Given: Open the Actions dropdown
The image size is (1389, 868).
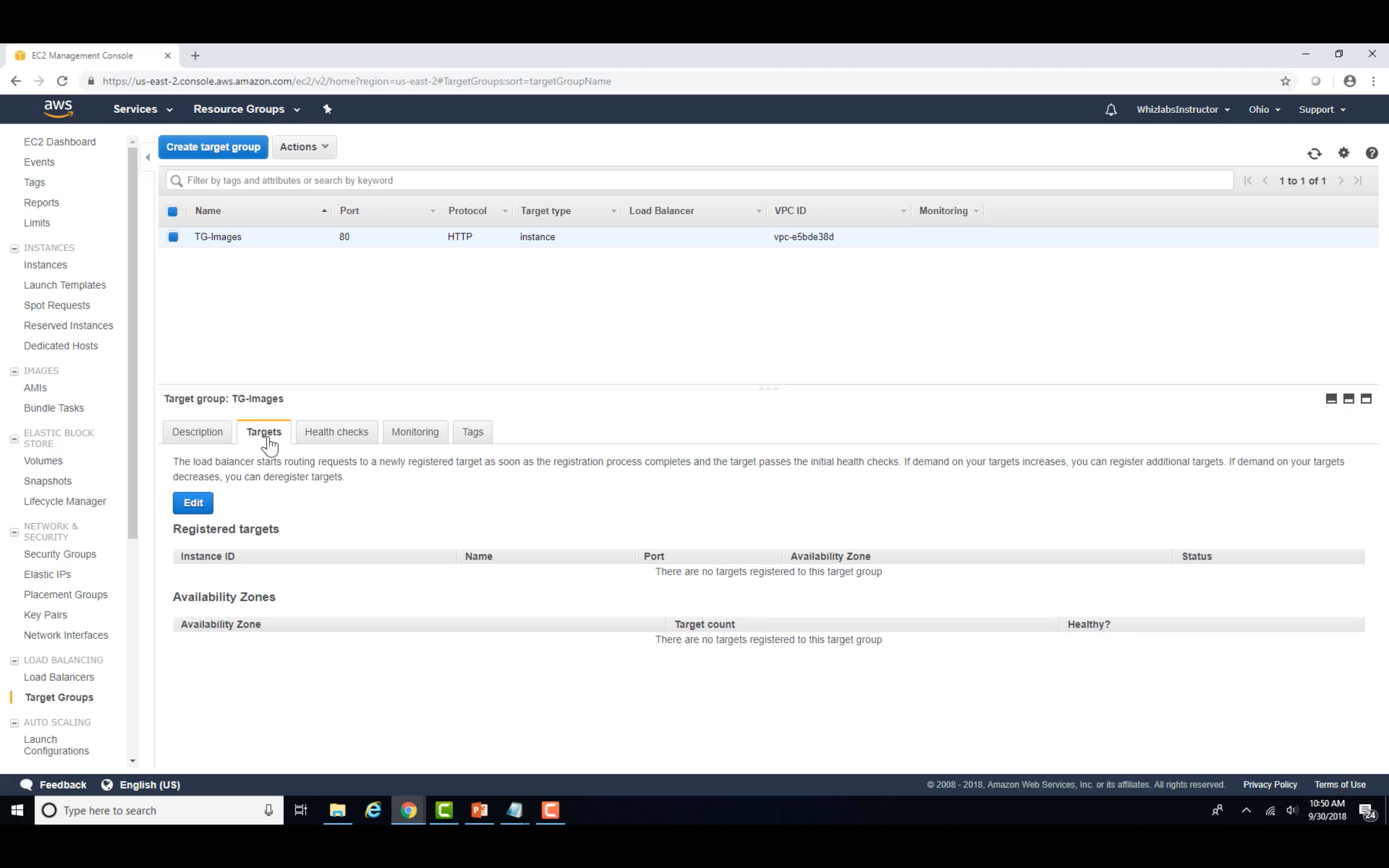Looking at the screenshot, I should click(303, 147).
